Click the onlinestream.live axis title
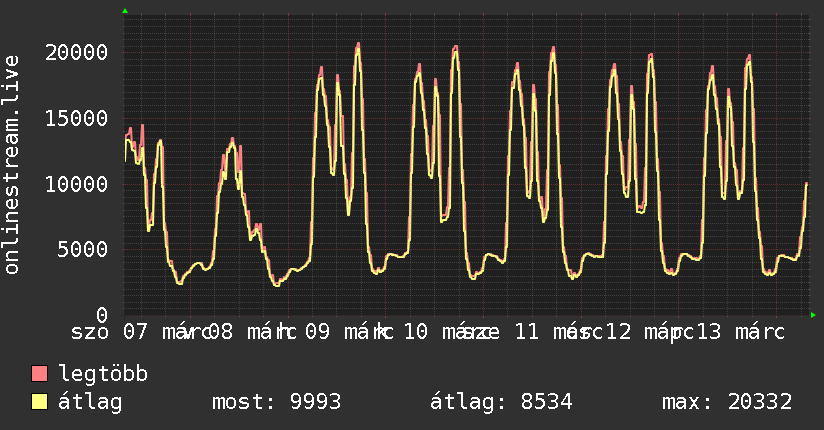This screenshot has height=430, width=824. click(x=13, y=165)
